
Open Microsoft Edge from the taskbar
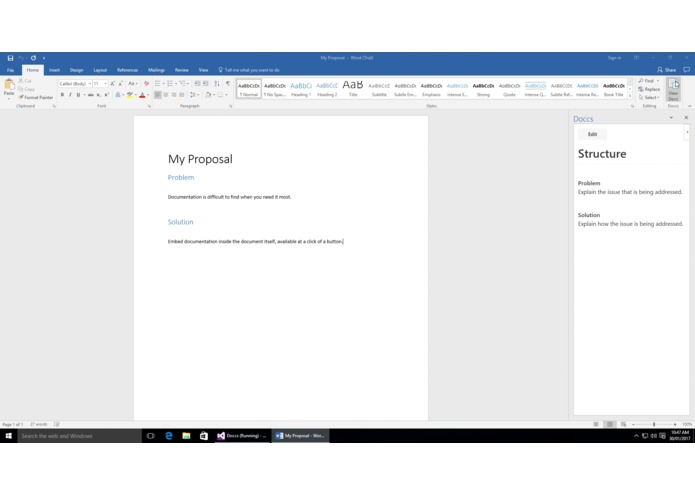point(169,436)
